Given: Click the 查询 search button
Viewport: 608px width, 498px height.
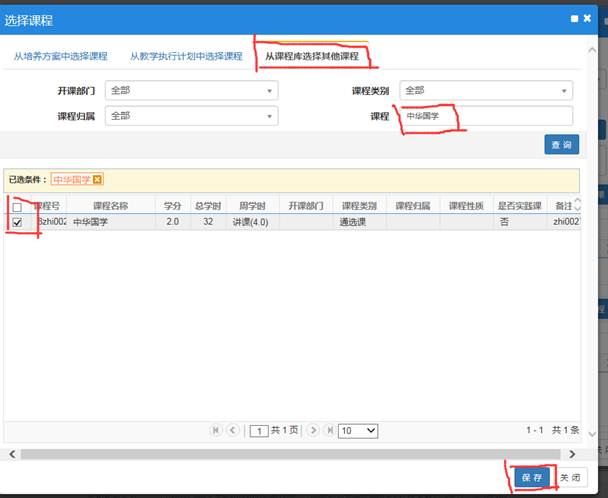Looking at the screenshot, I should 561,145.
